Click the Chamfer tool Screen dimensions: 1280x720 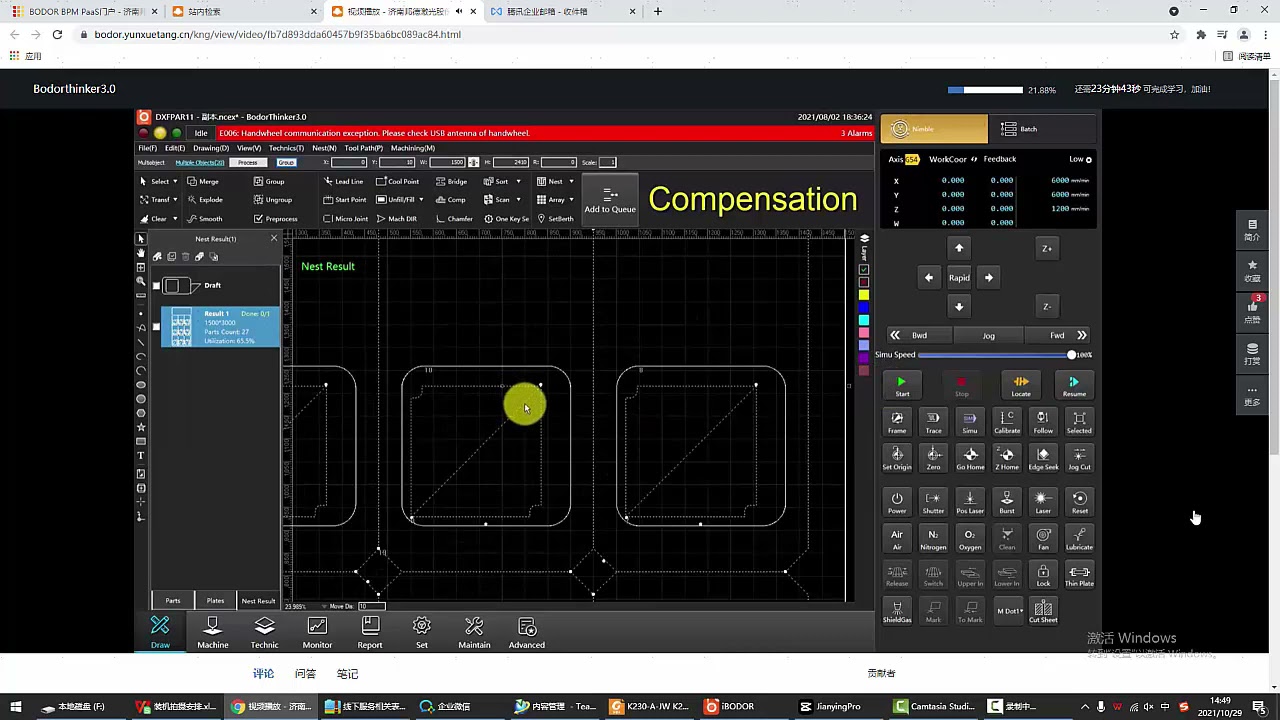point(453,218)
